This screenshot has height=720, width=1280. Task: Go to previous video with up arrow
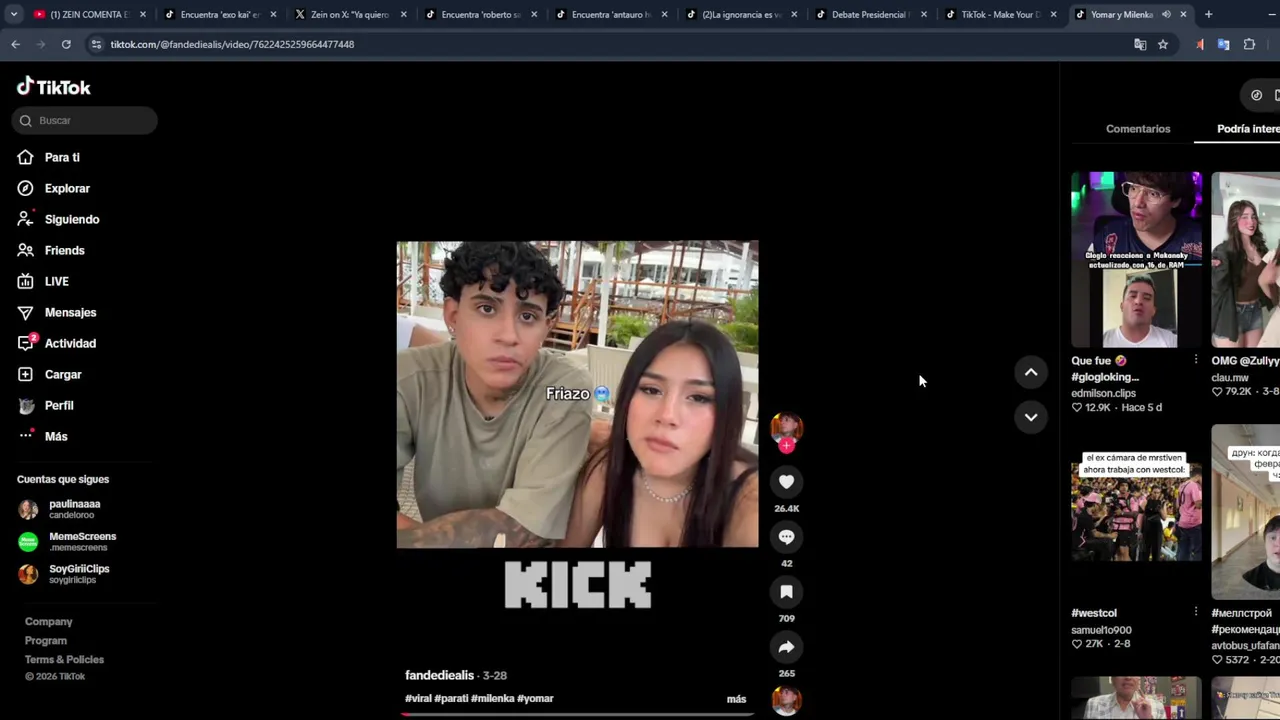1031,372
